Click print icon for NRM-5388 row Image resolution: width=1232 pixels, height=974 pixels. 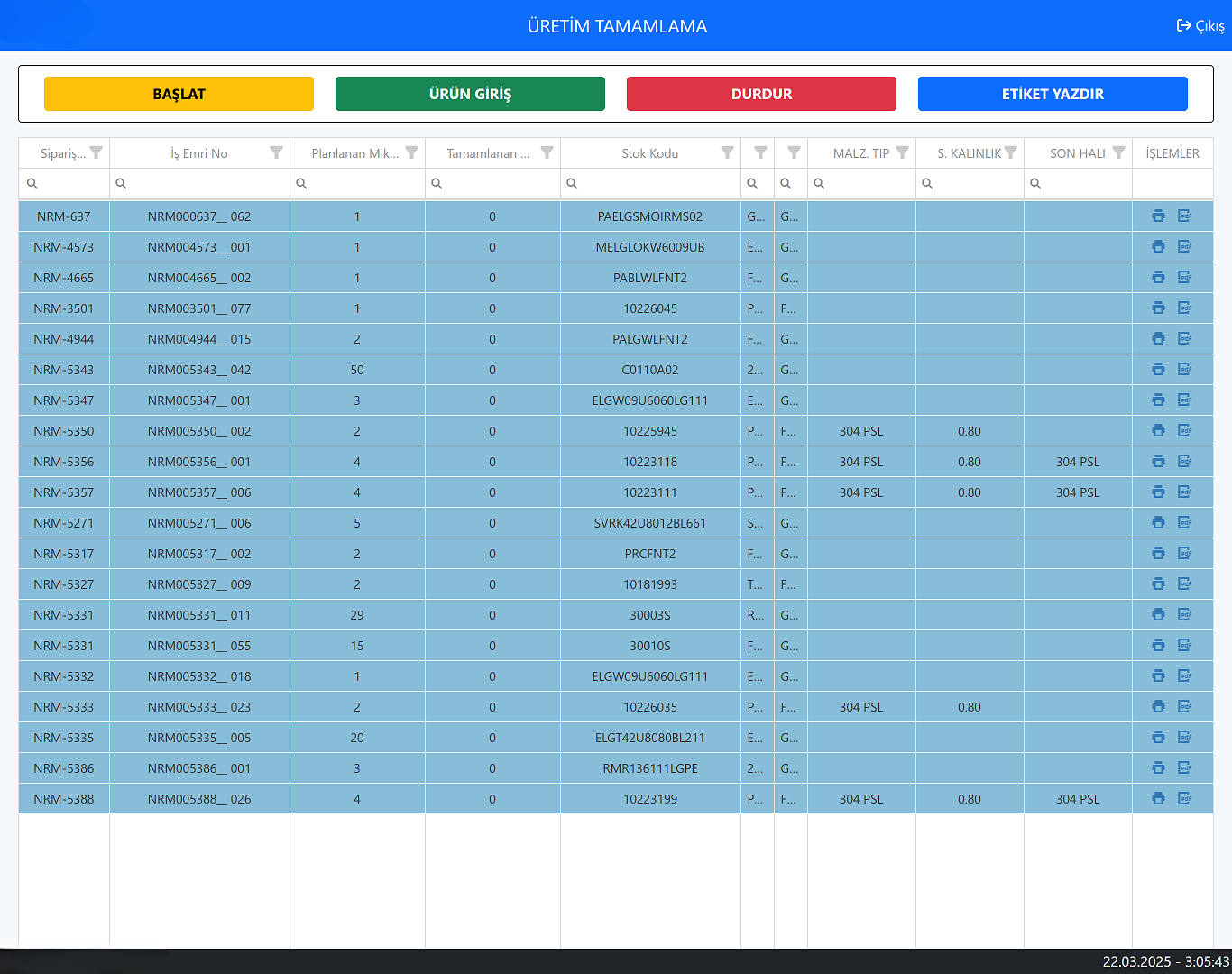click(x=1158, y=799)
